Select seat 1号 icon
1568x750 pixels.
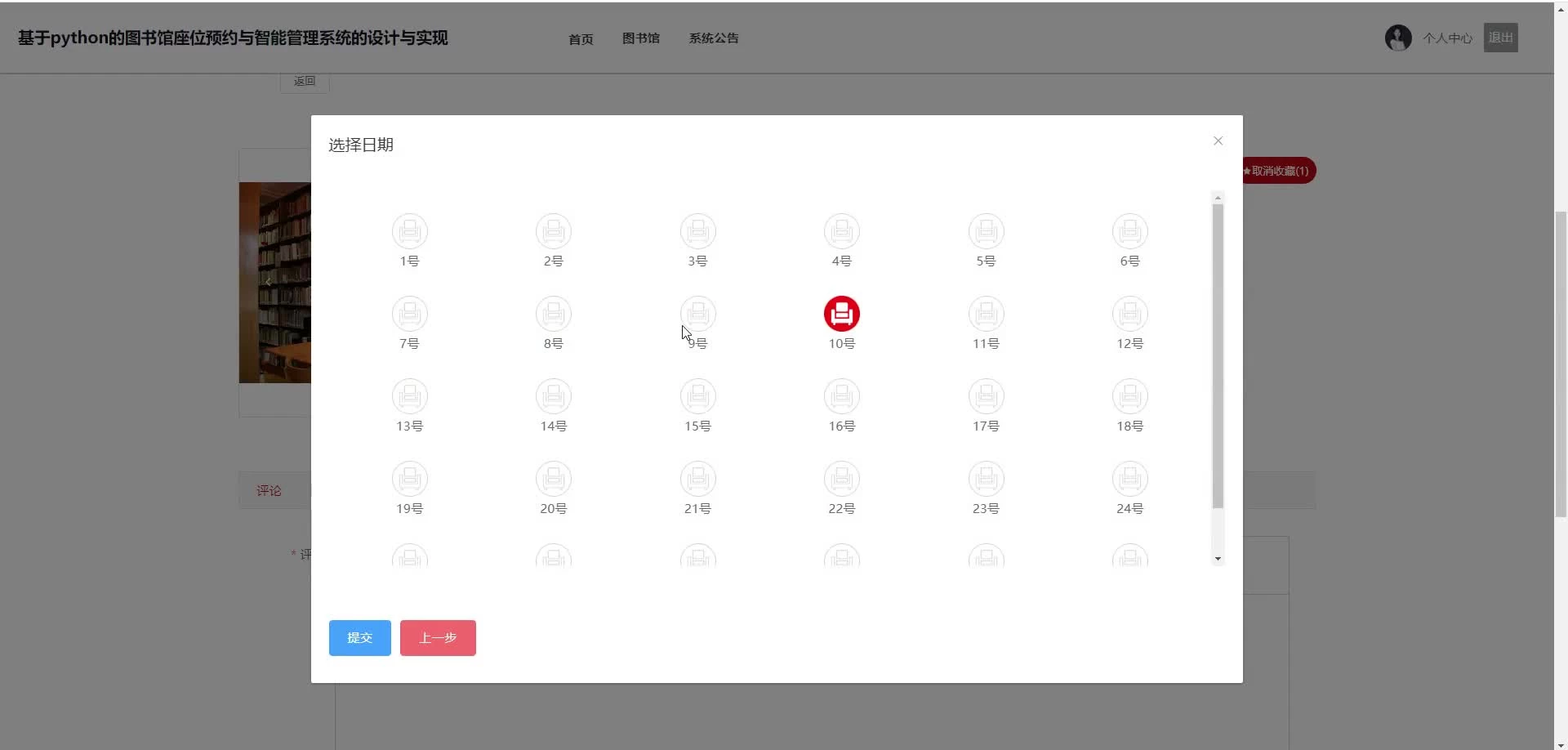tap(410, 231)
